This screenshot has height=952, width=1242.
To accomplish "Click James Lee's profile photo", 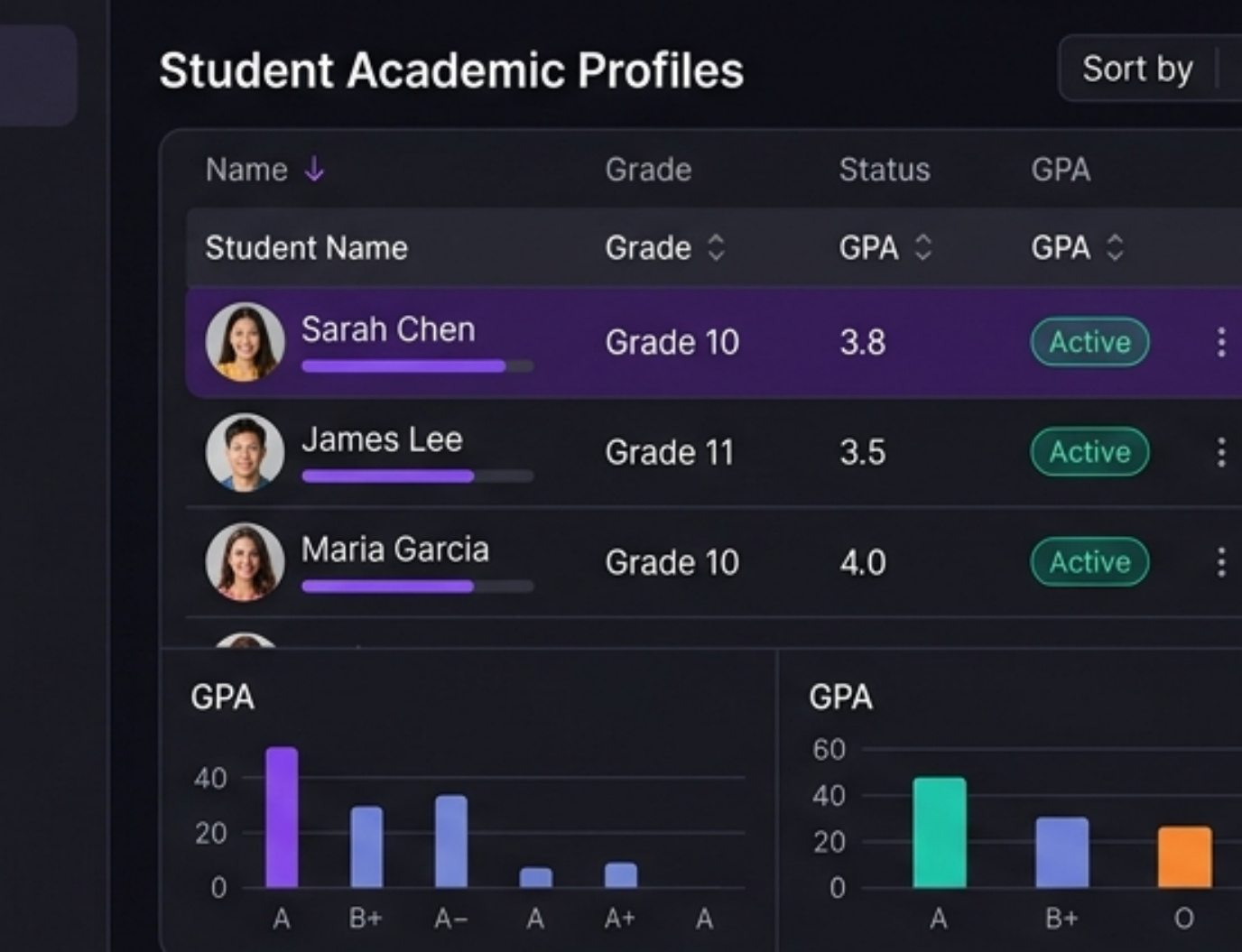I will pos(245,452).
